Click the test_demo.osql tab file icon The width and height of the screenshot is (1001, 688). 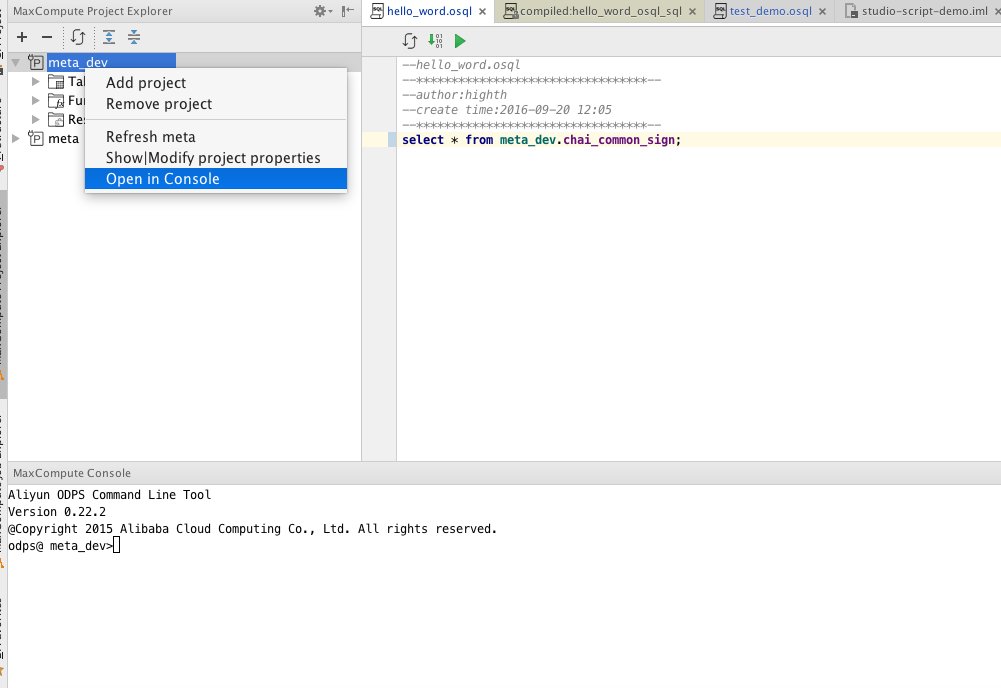click(720, 11)
